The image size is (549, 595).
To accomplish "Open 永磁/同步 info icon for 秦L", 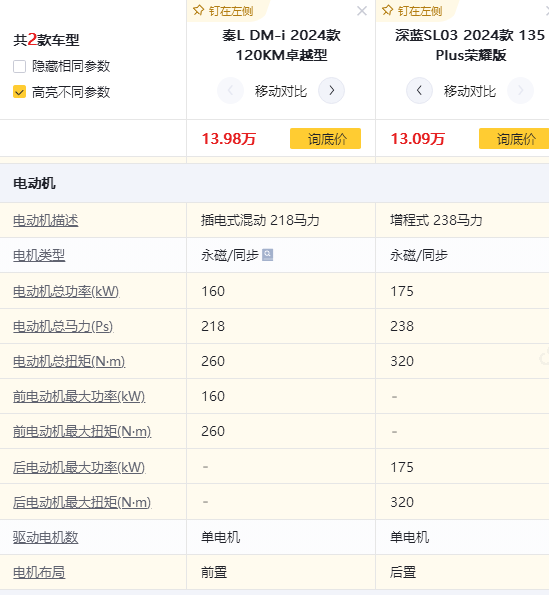I will (x=267, y=255).
